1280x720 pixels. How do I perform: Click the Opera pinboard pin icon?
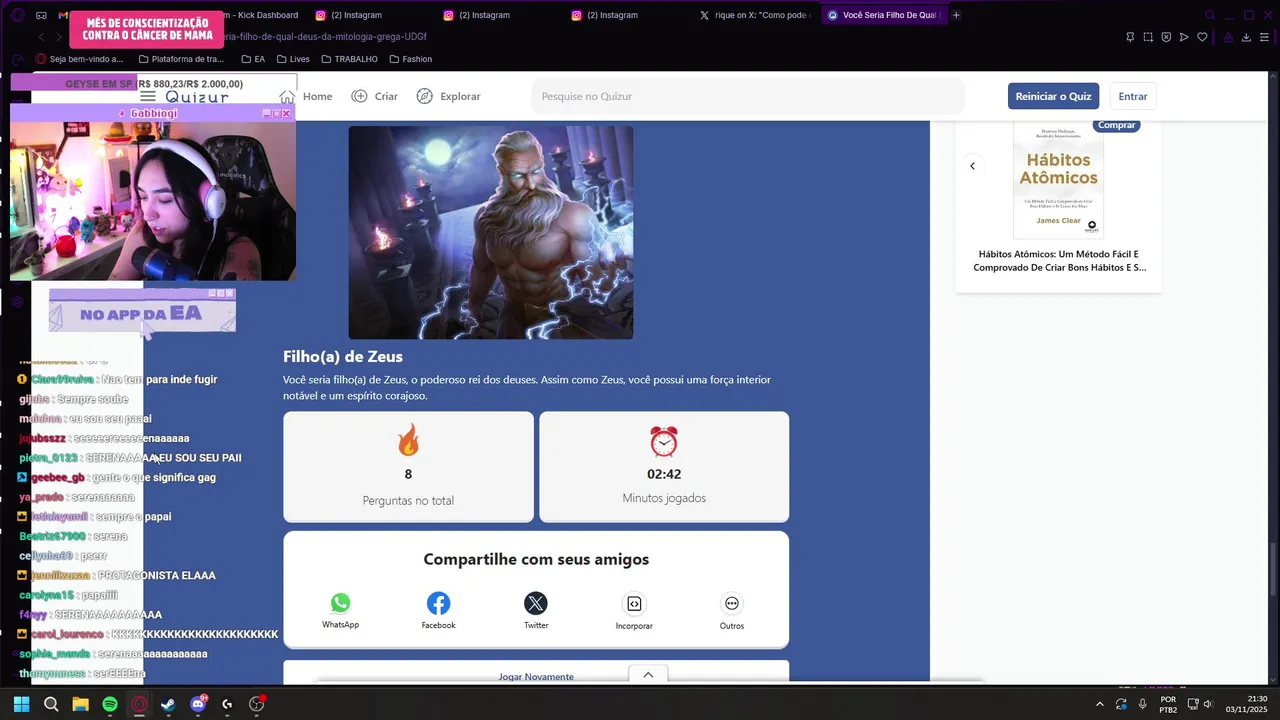point(1130,37)
